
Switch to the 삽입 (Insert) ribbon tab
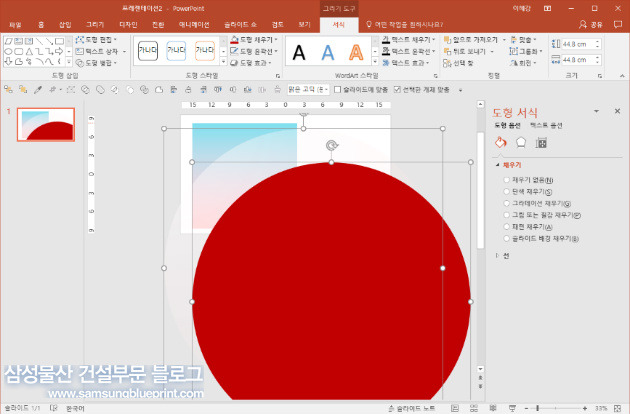click(65, 25)
